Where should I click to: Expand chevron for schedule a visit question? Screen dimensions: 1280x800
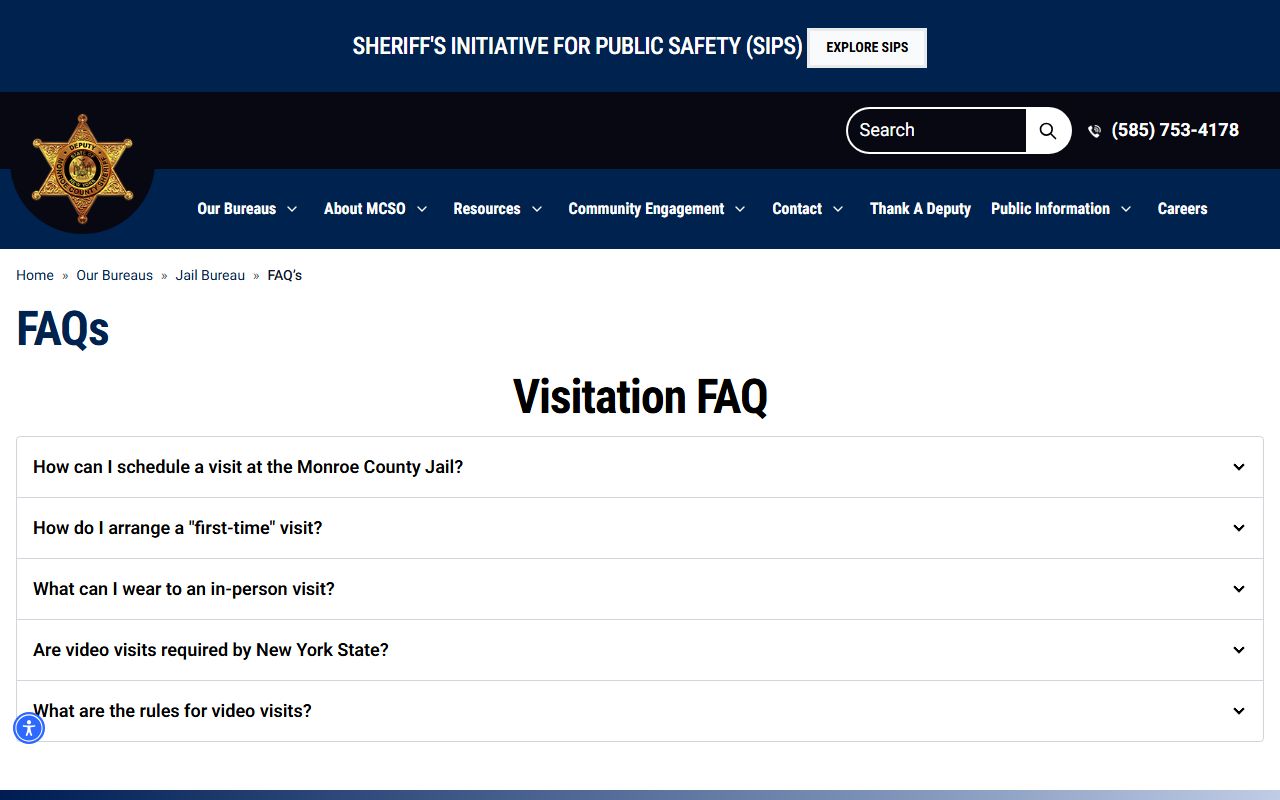tap(1239, 467)
